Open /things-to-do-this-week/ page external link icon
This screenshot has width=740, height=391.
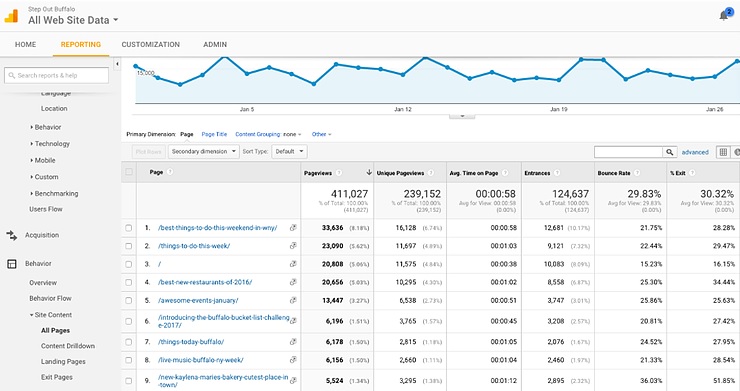[x=293, y=246]
